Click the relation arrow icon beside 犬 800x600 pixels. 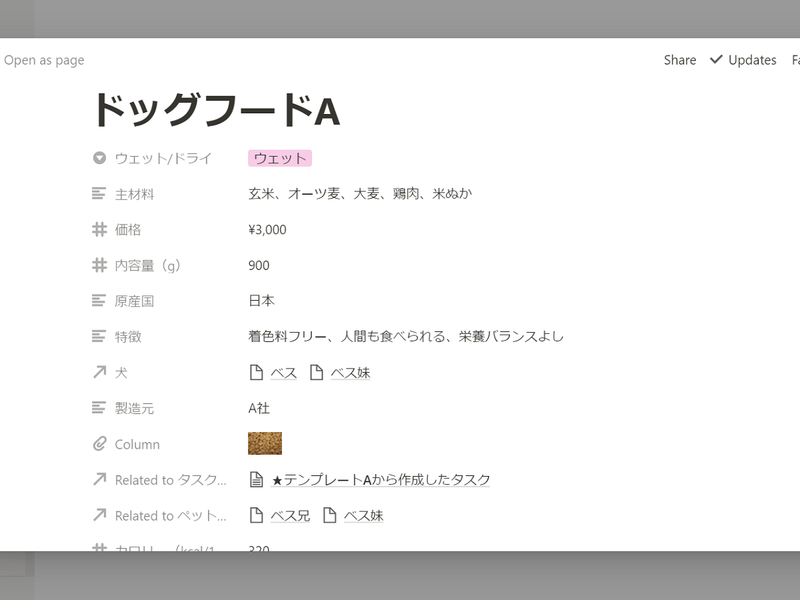pos(99,373)
